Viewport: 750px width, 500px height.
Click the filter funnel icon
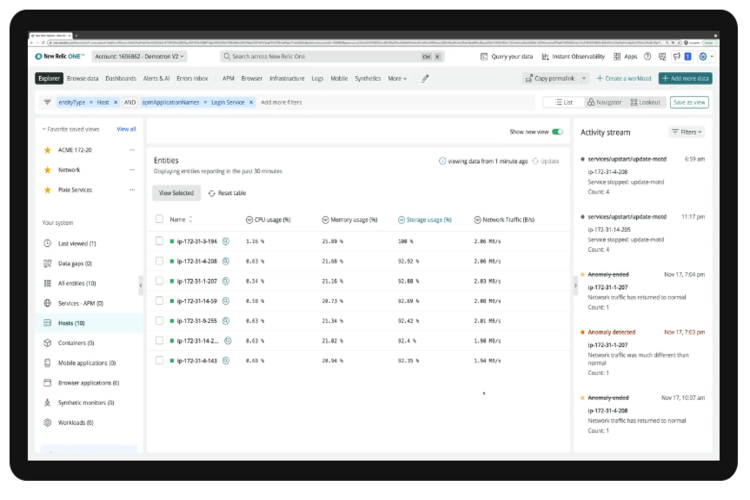pyautogui.click(x=47, y=102)
